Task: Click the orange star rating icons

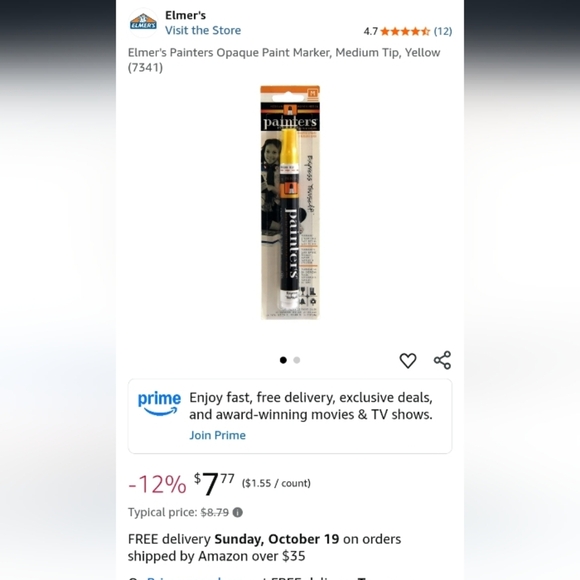Action: (405, 31)
